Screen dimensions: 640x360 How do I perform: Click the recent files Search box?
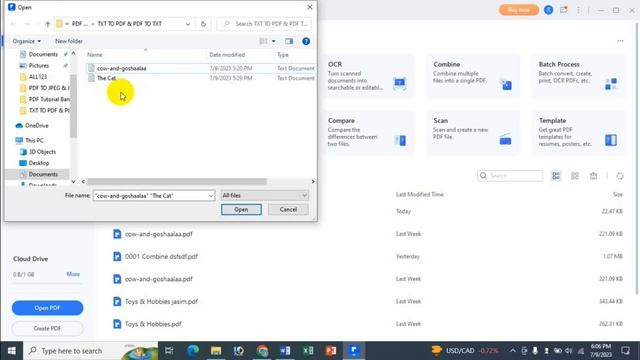coord(510,176)
